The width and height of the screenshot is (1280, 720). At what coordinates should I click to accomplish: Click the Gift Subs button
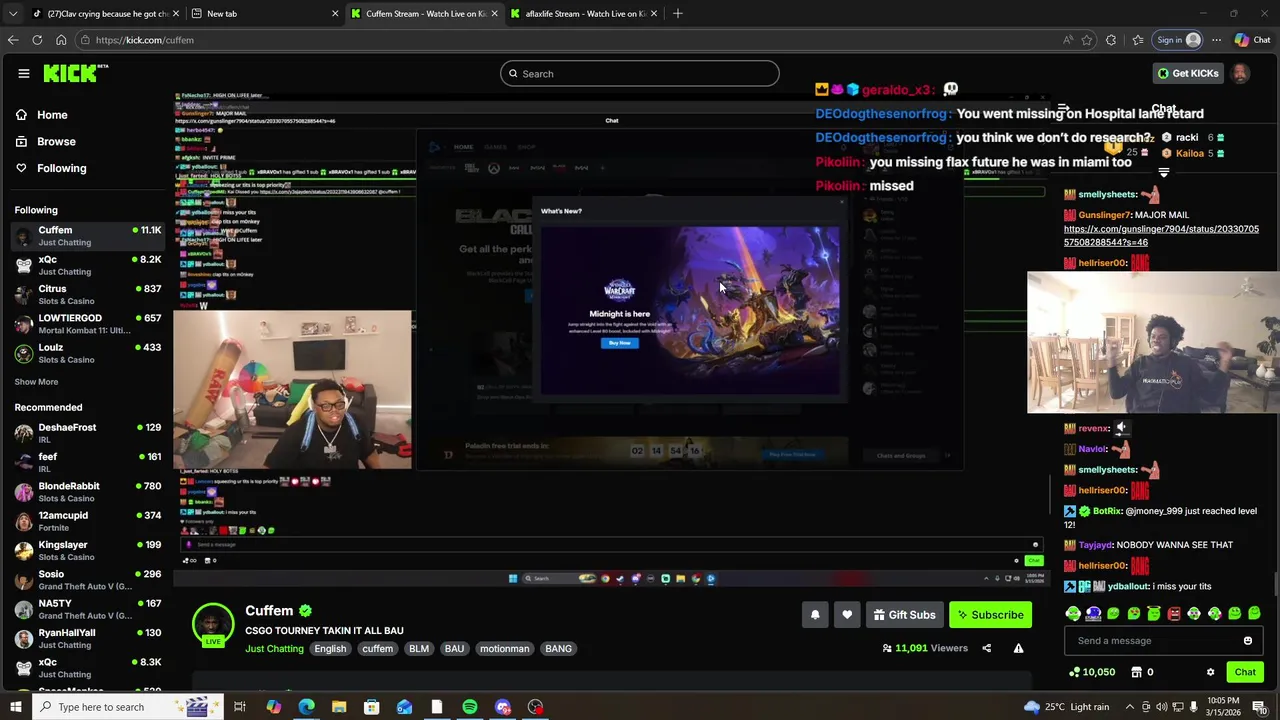(904, 615)
